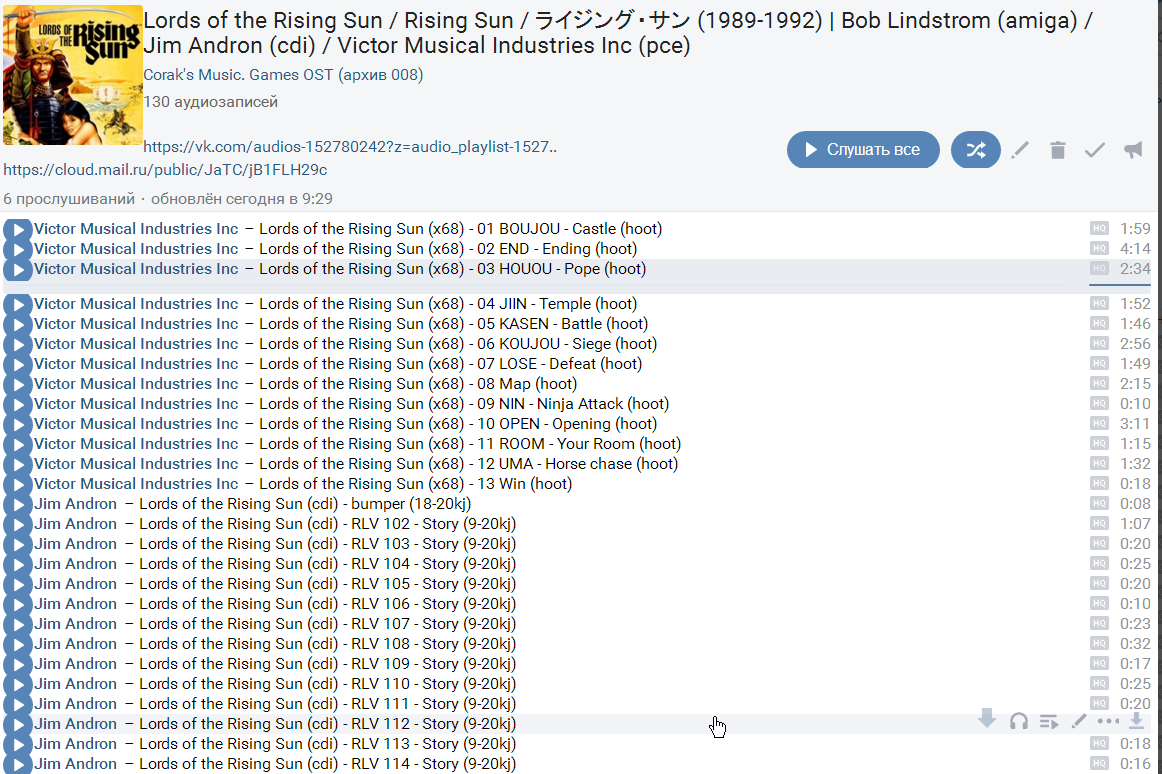Screen dimensions: 1162x774
Task: Open the cloud.mail.ru public link
Action: [x=165, y=170]
